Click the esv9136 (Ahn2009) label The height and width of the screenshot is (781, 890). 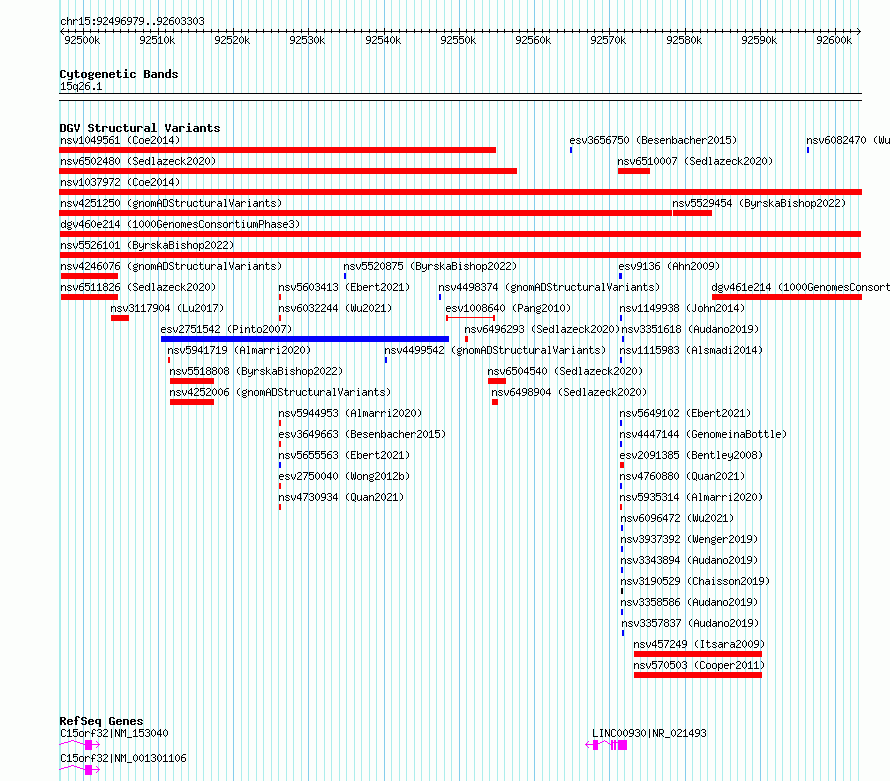point(669,266)
